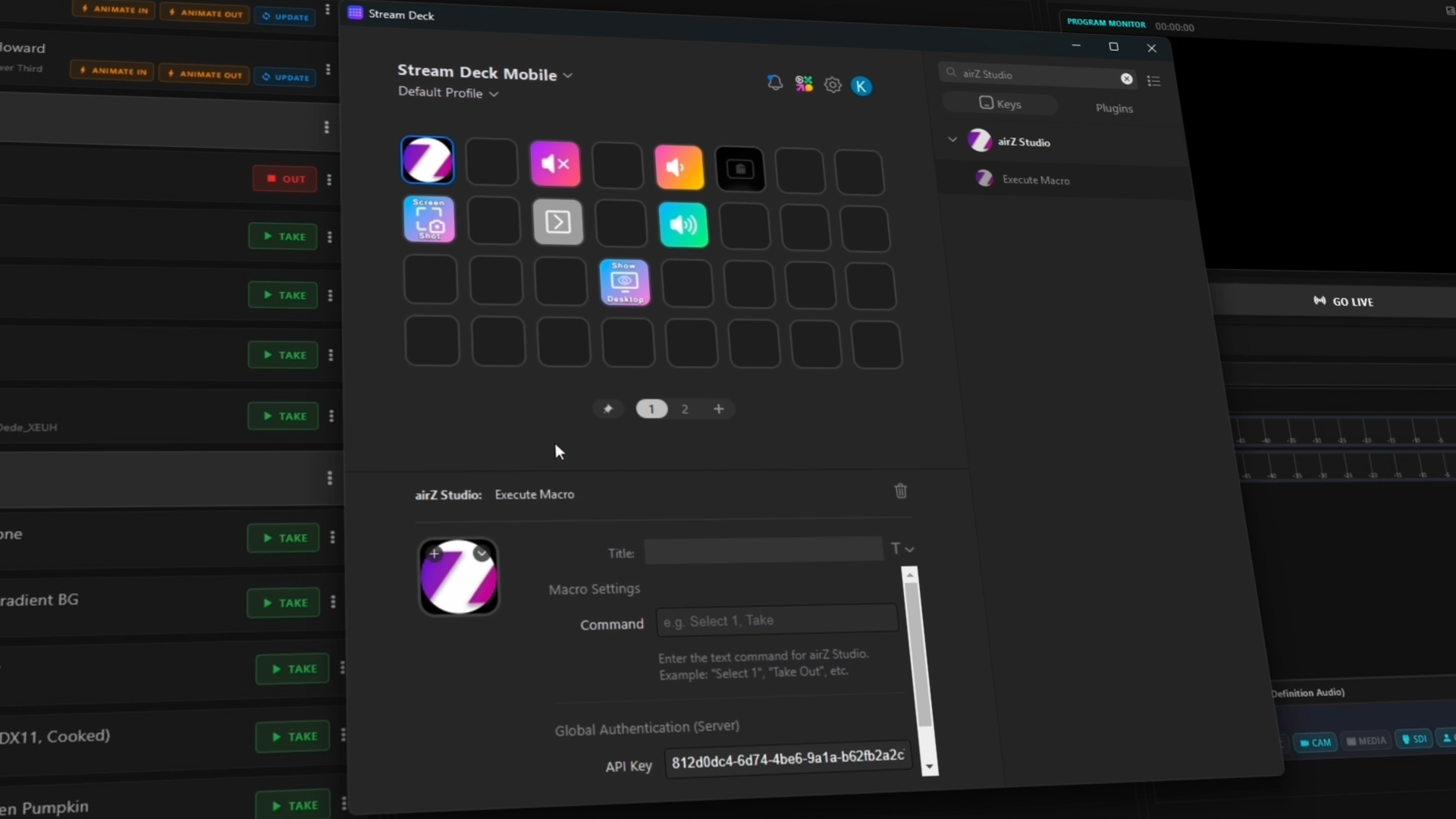Click the large airZ key image preview
This screenshot has width=1456, height=819.
[x=459, y=576]
